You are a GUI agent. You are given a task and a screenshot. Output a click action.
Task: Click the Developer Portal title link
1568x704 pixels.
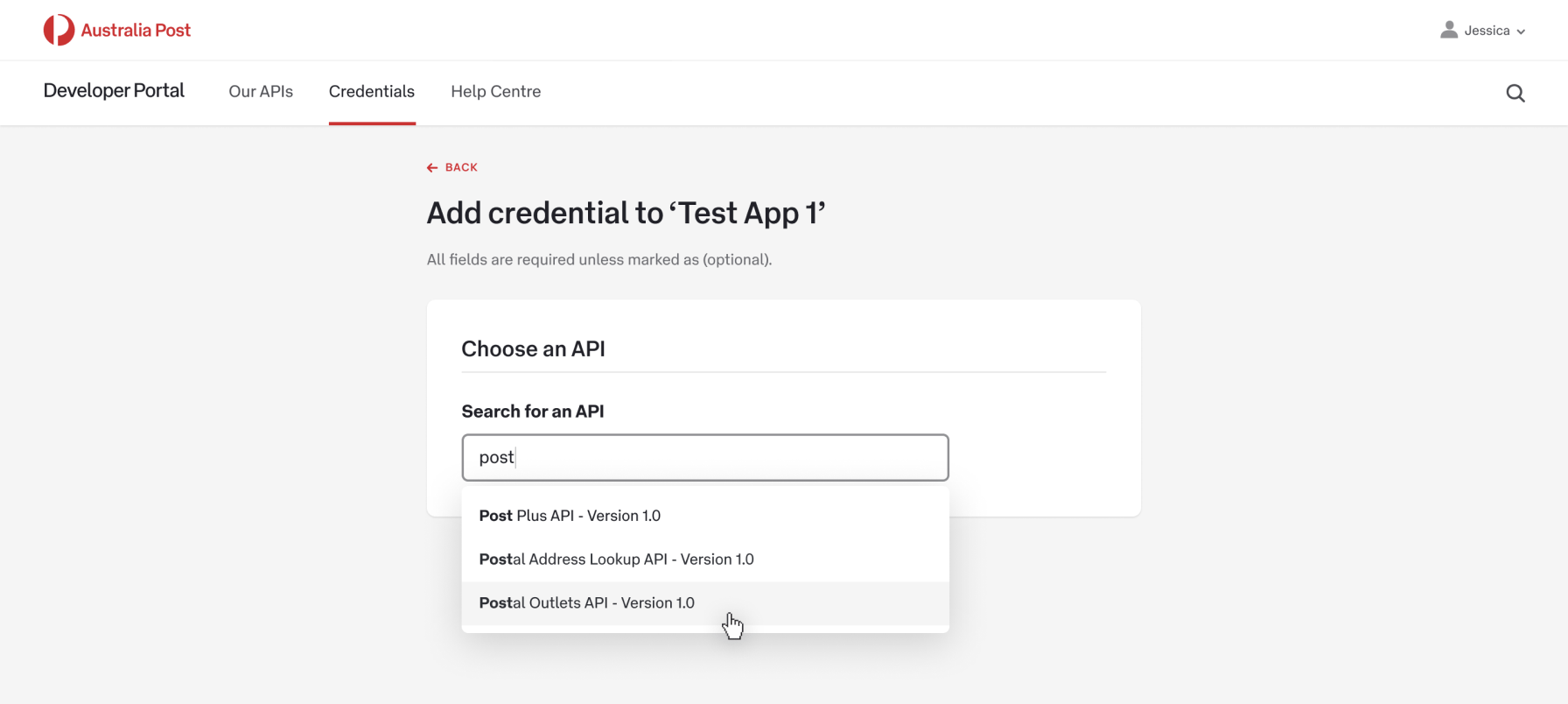[114, 91]
